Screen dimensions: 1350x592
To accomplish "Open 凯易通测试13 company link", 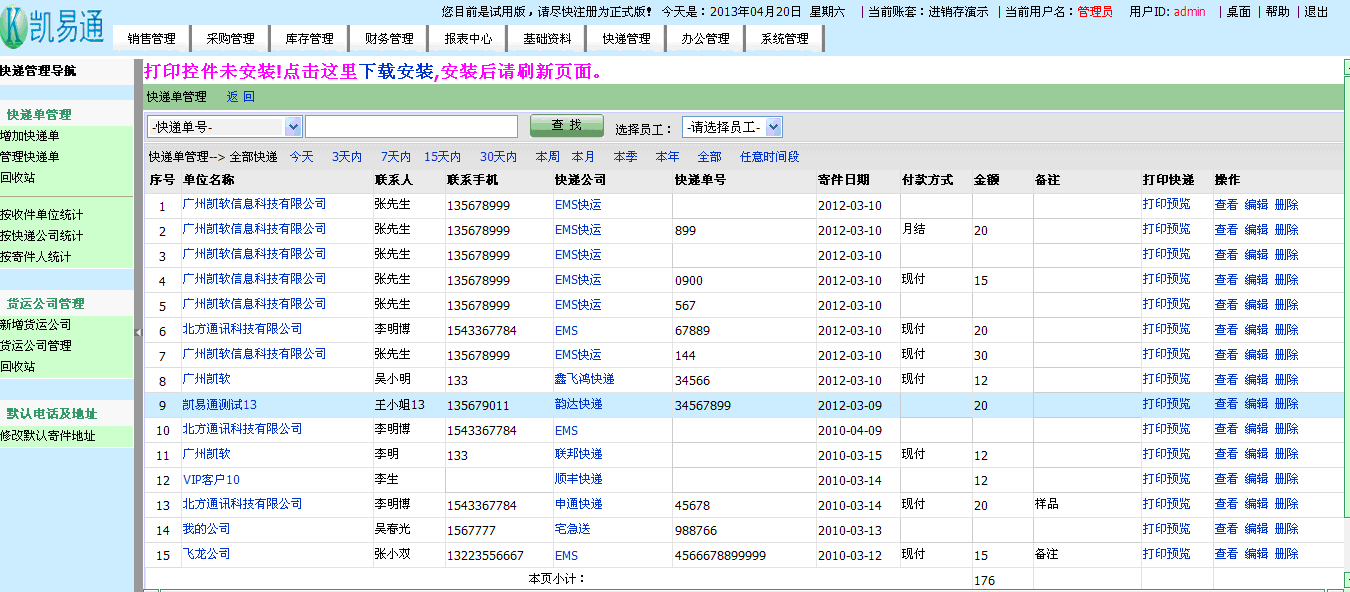I will click(219, 404).
